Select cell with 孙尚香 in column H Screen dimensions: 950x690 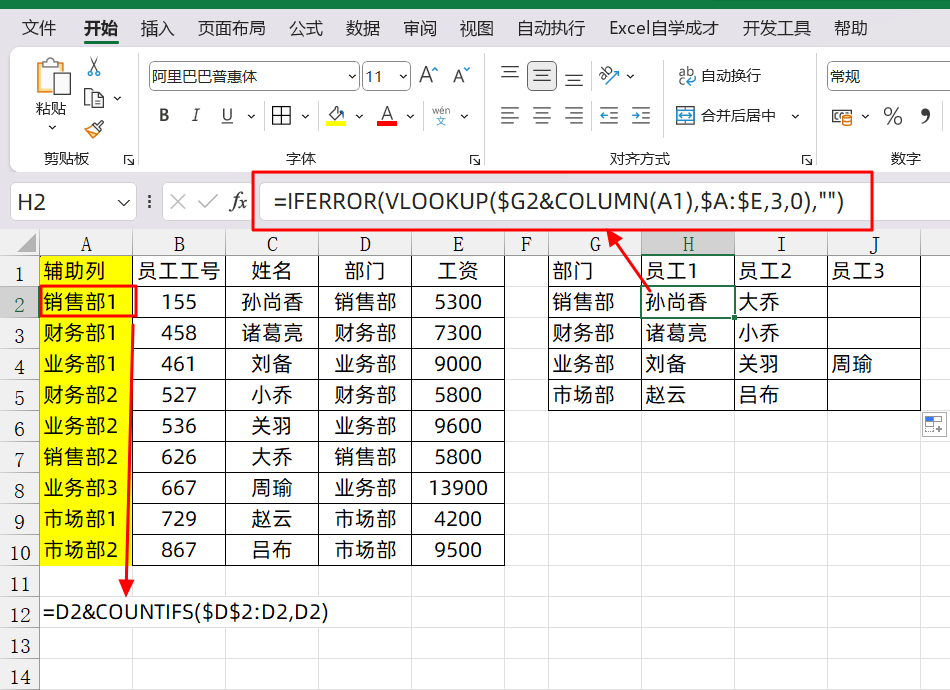click(688, 302)
